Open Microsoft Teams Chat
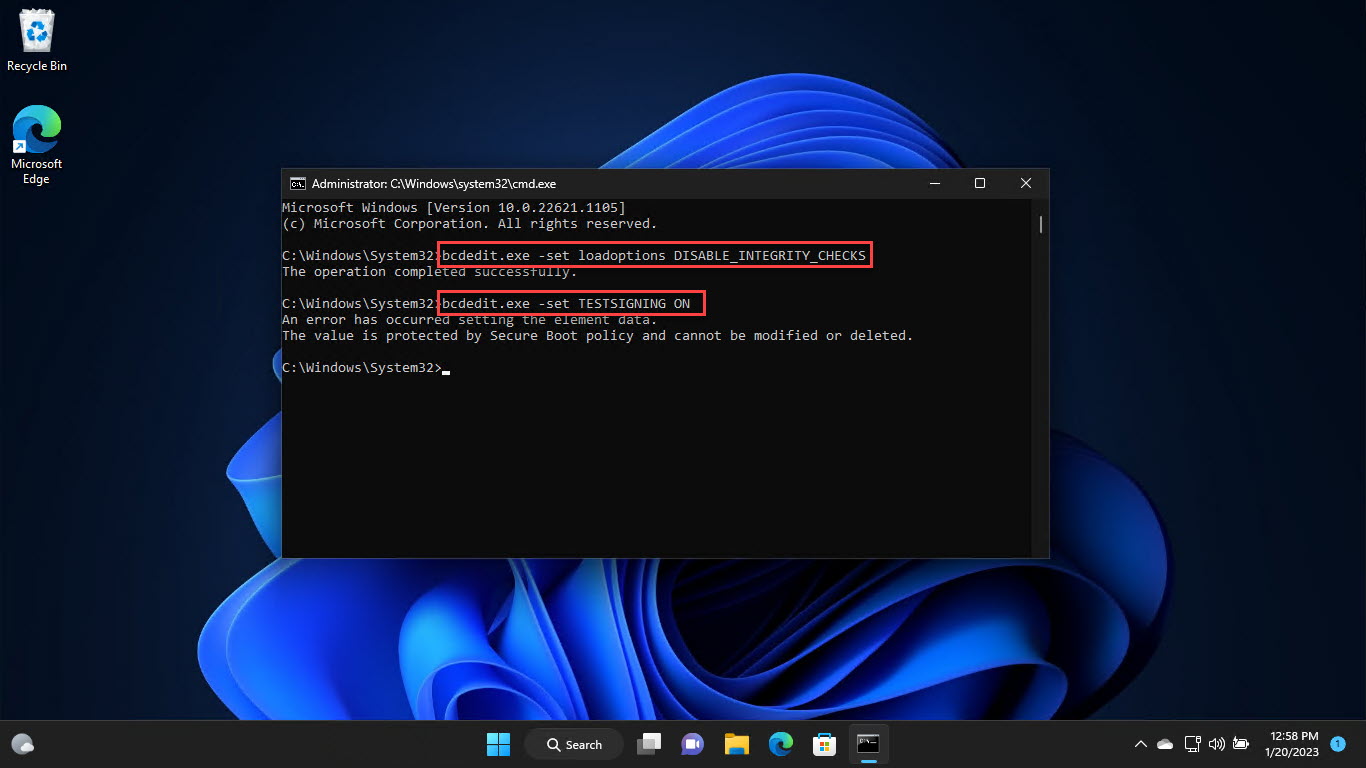The image size is (1366, 768). pyautogui.click(x=692, y=744)
